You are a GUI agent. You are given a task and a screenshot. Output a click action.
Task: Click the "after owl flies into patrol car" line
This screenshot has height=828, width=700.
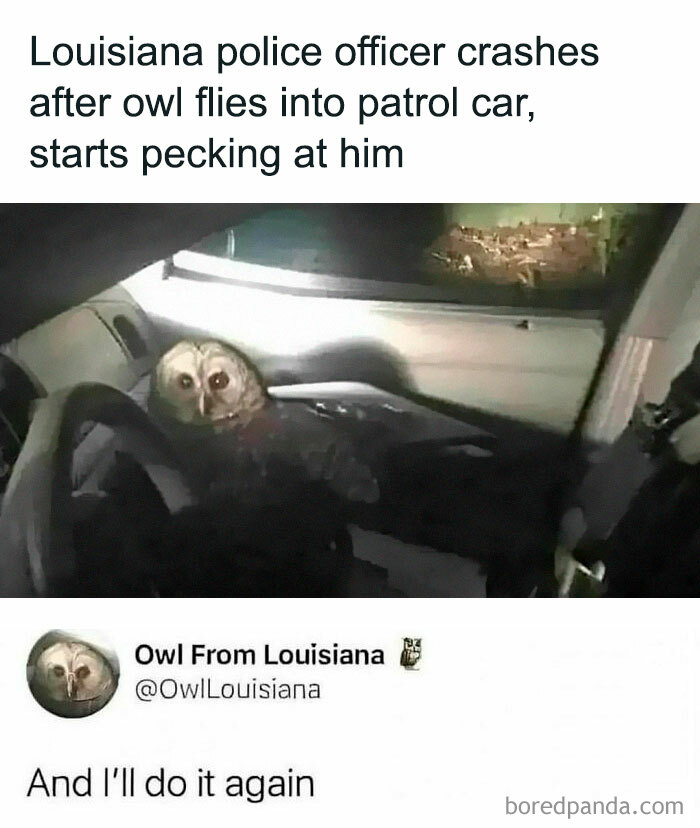[x=282, y=103]
